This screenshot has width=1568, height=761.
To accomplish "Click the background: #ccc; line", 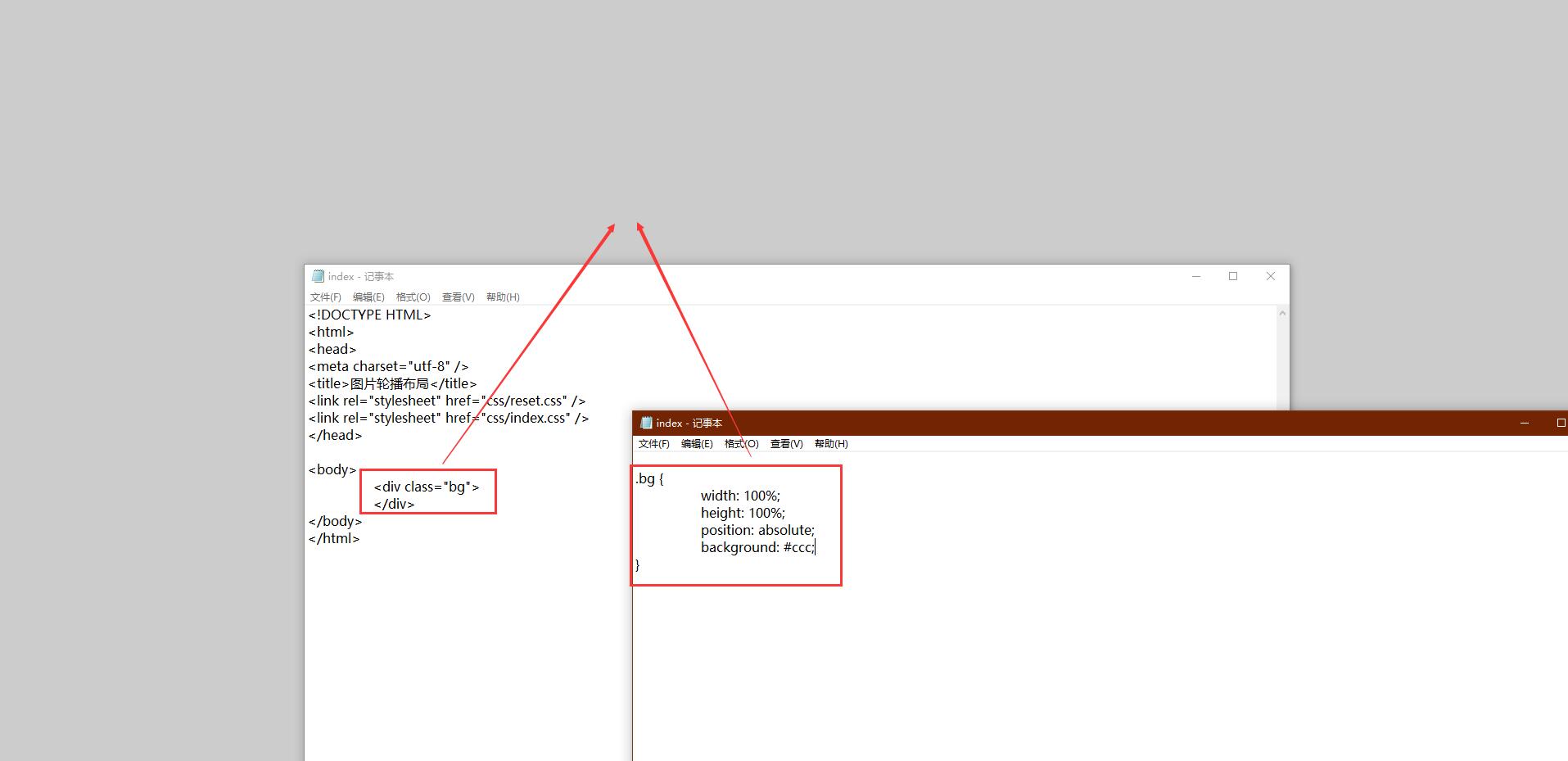I will tap(757, 547).
